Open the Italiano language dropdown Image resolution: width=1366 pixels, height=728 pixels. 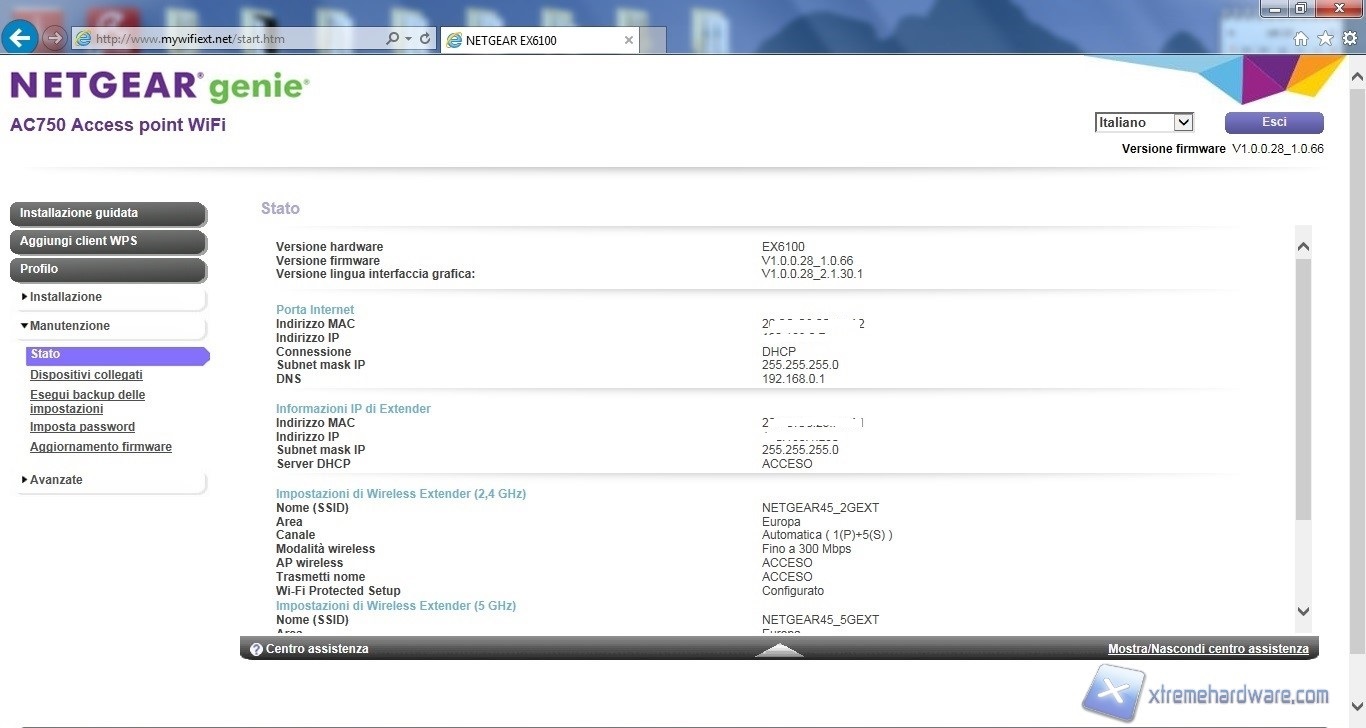click(1144, 122)
